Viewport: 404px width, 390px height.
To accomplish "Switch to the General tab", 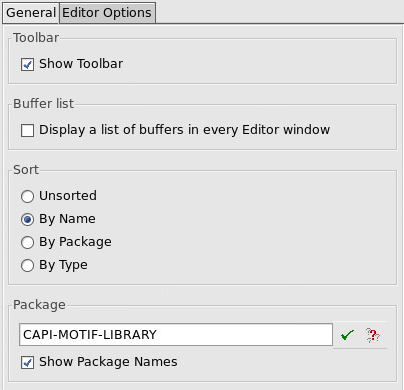I will [31, 13].
